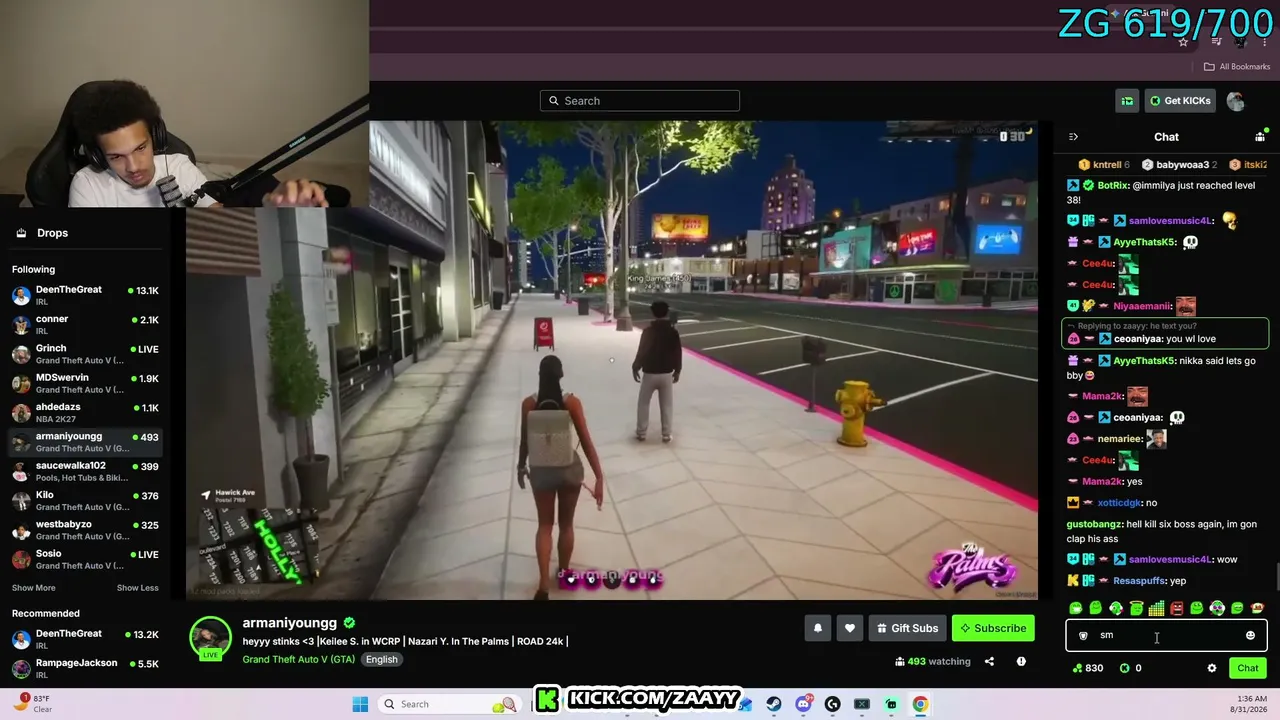Expand the list with Show More
1280x720 pixels.
(34, 588)
